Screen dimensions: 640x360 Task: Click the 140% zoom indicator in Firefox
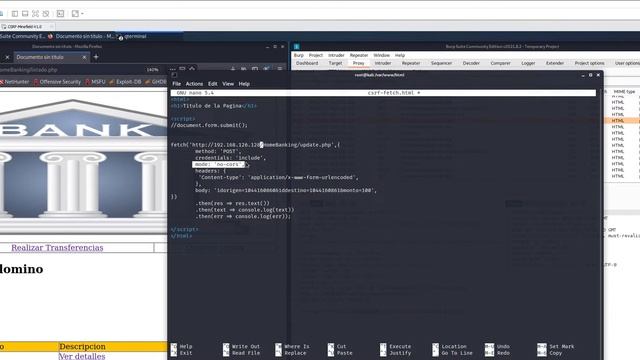click(153, 70)
